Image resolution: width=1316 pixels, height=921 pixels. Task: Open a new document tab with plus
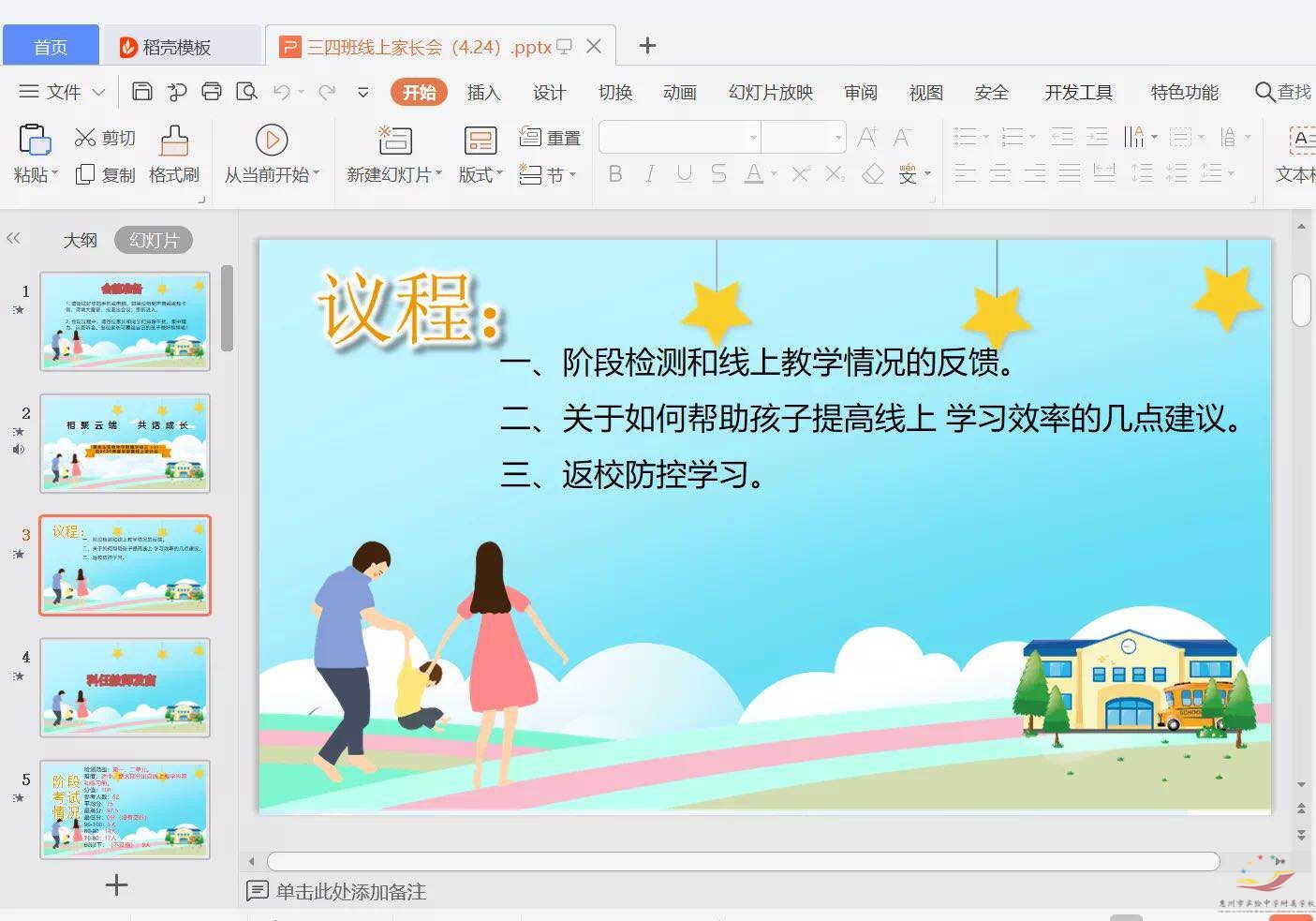pos(646,45)
